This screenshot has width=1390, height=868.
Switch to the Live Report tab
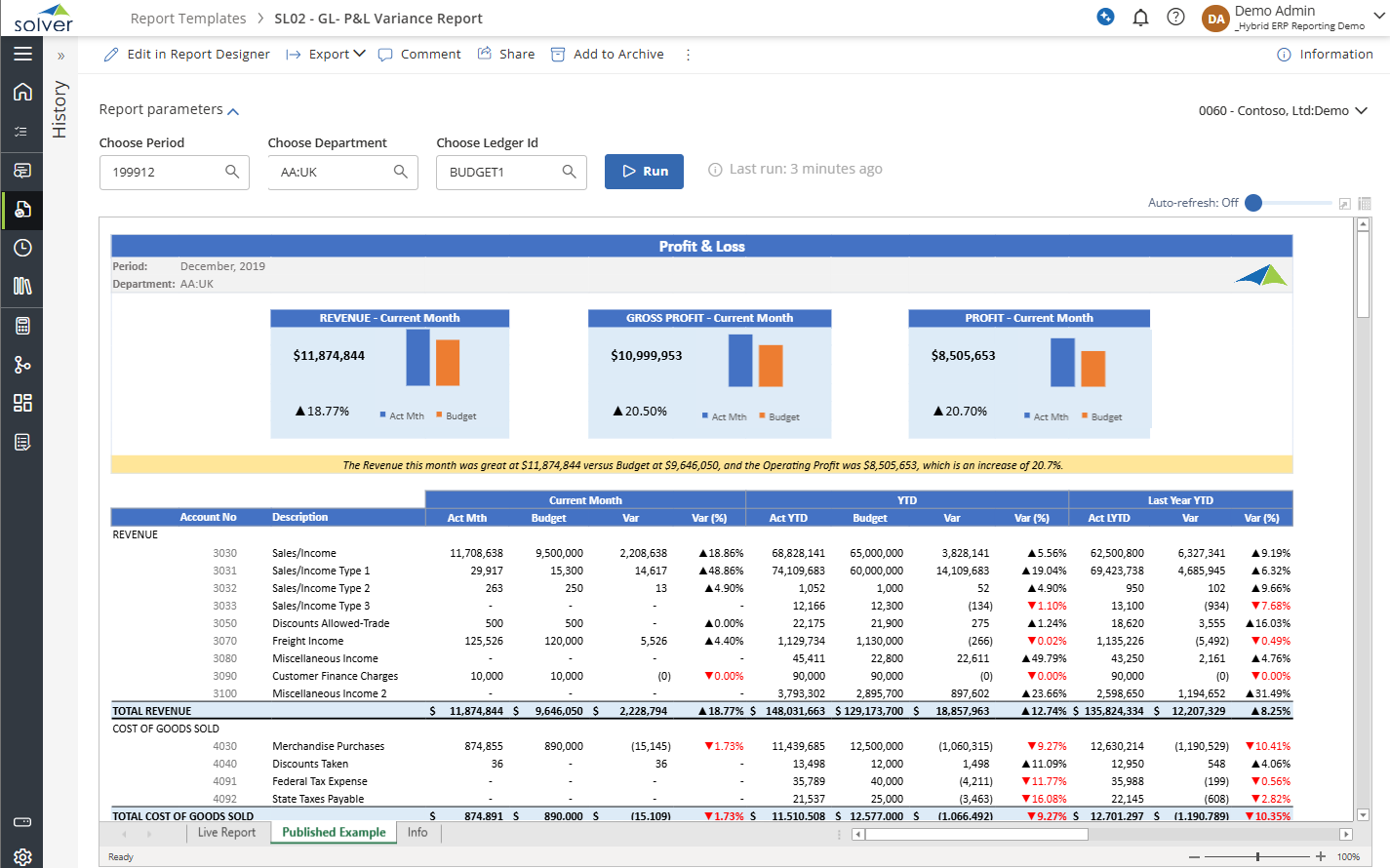click(226, 833)
